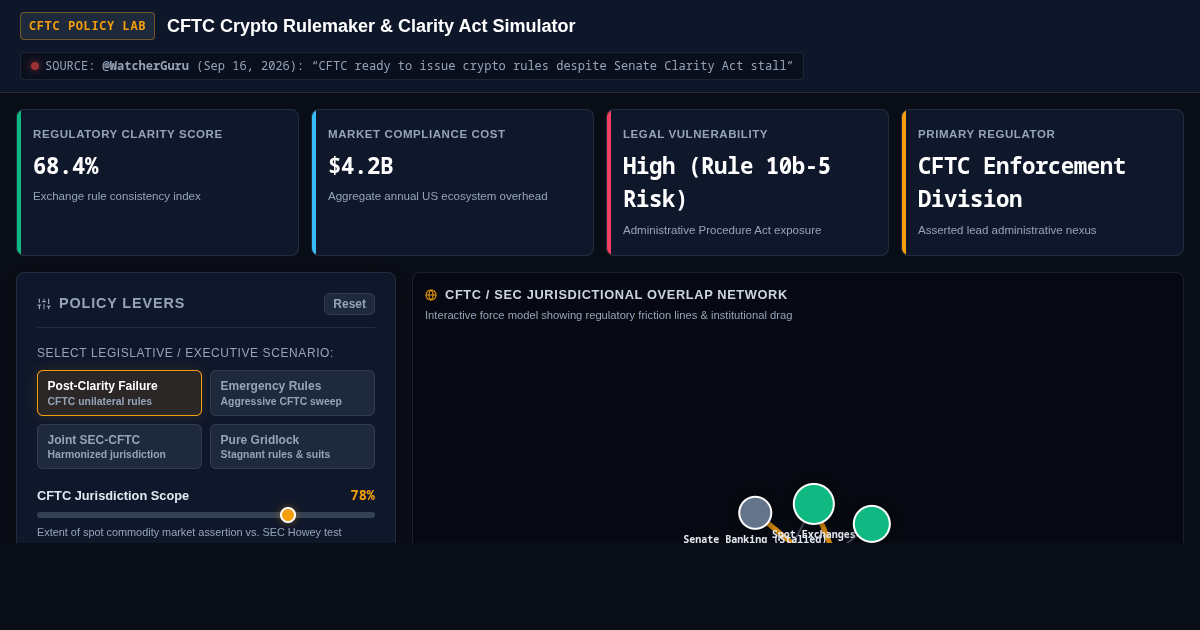Click the Aggregate annual US ecosystem overhead caption
Image resolution: width=1200 pixels, height=630 pixels.
(x=438, y=196)
